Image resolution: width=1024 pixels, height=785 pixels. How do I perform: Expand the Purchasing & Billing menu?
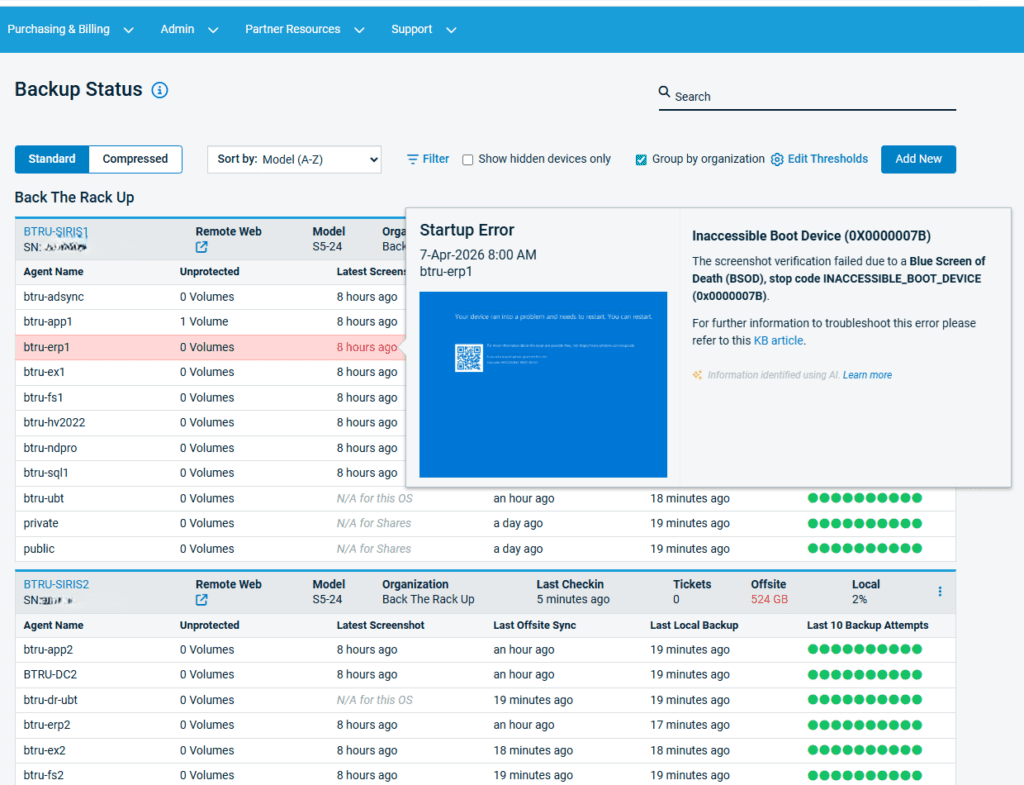point(70,30)
